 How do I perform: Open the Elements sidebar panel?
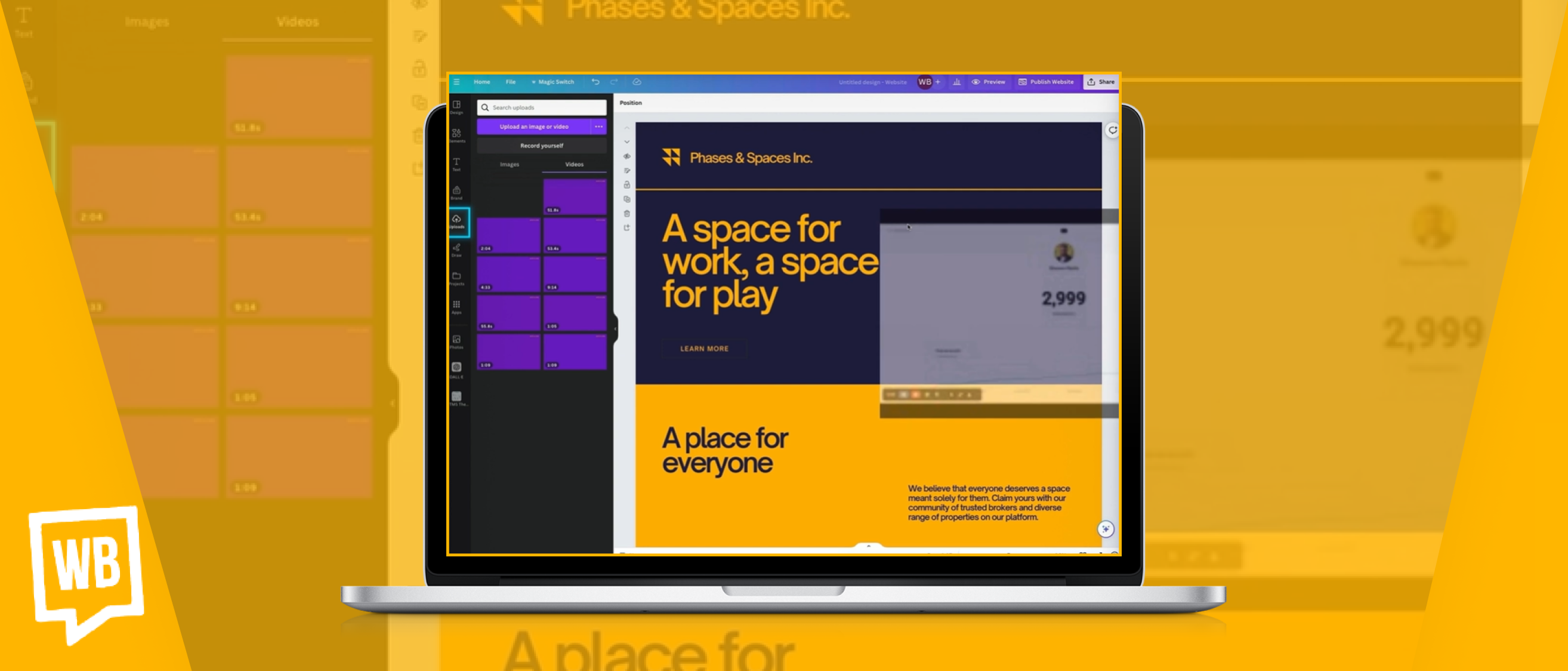456,135
